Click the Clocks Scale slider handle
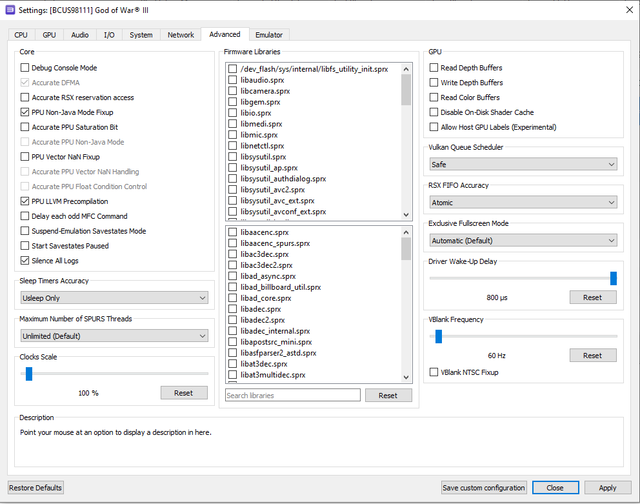The height and width of the screenshot is (504, 640). tap(29, 373)
